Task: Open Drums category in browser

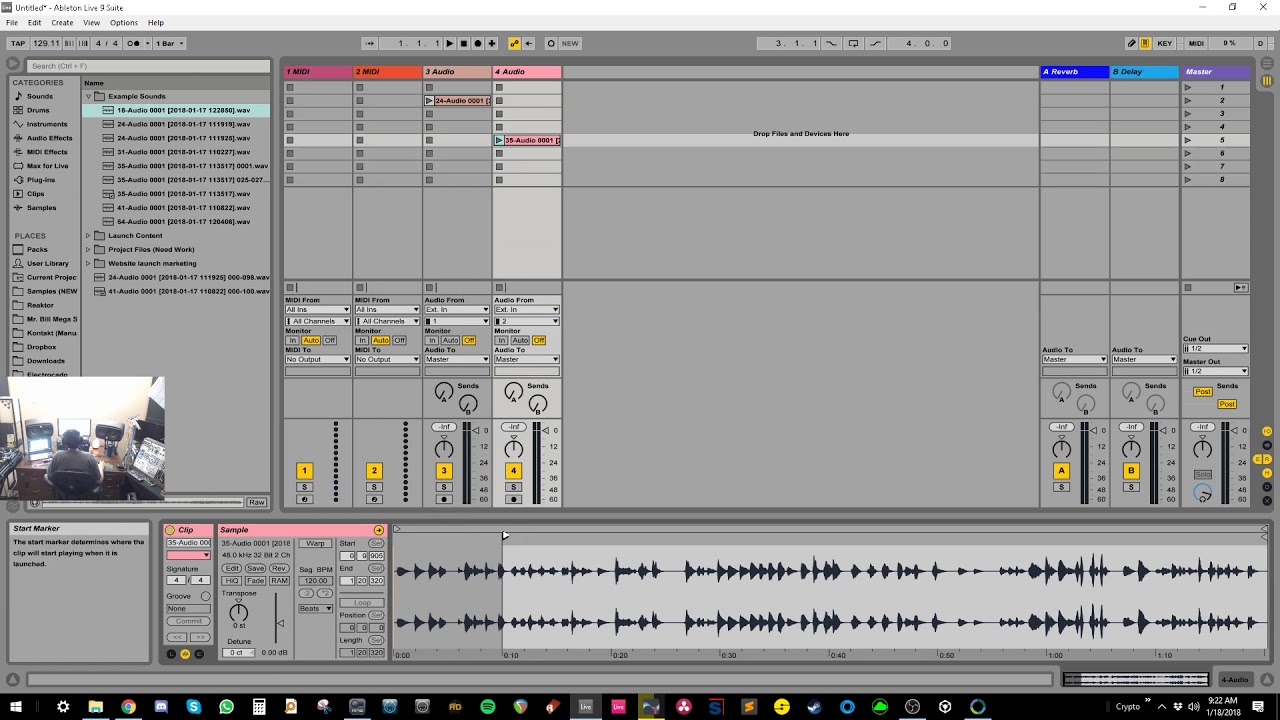Action: click(38, 110)
